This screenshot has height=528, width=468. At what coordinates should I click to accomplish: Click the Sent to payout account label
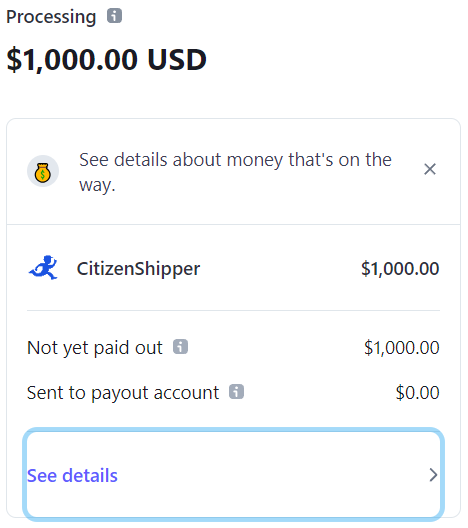(123, 393)
